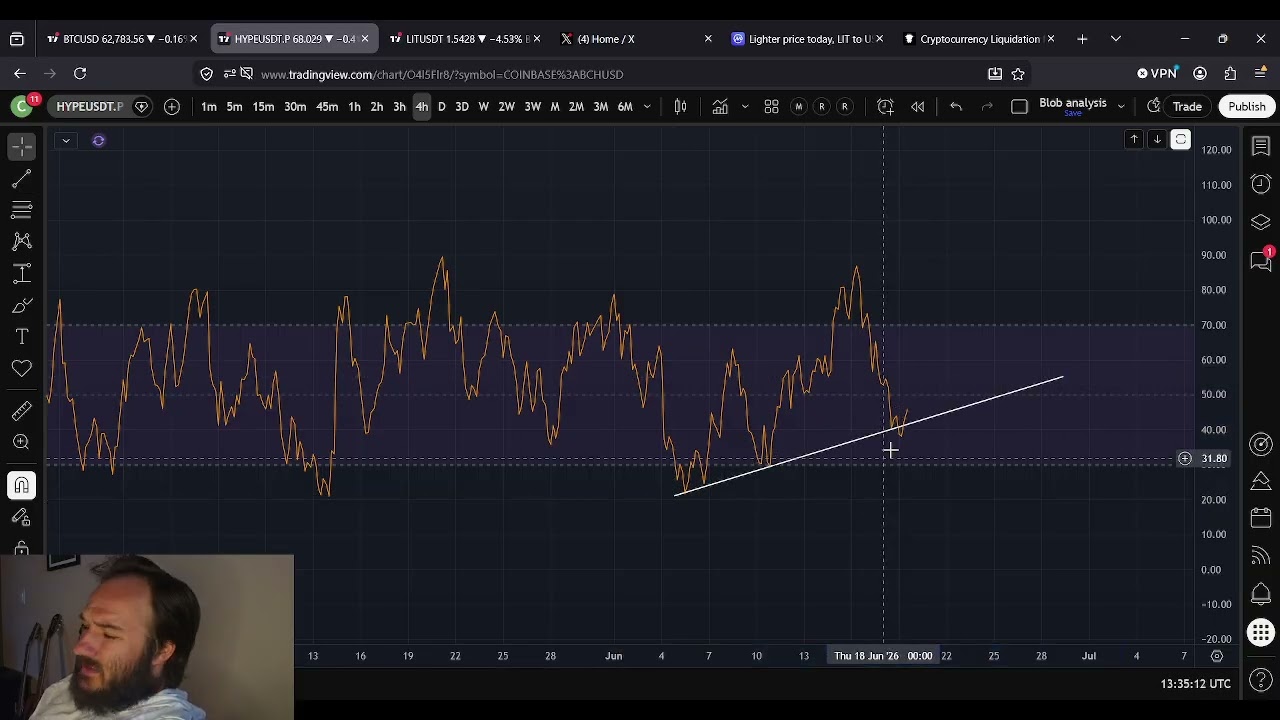The image size is (1280, 720).
Task: Expand more timeframes dropdown after 6M
Action: [647, 106]
